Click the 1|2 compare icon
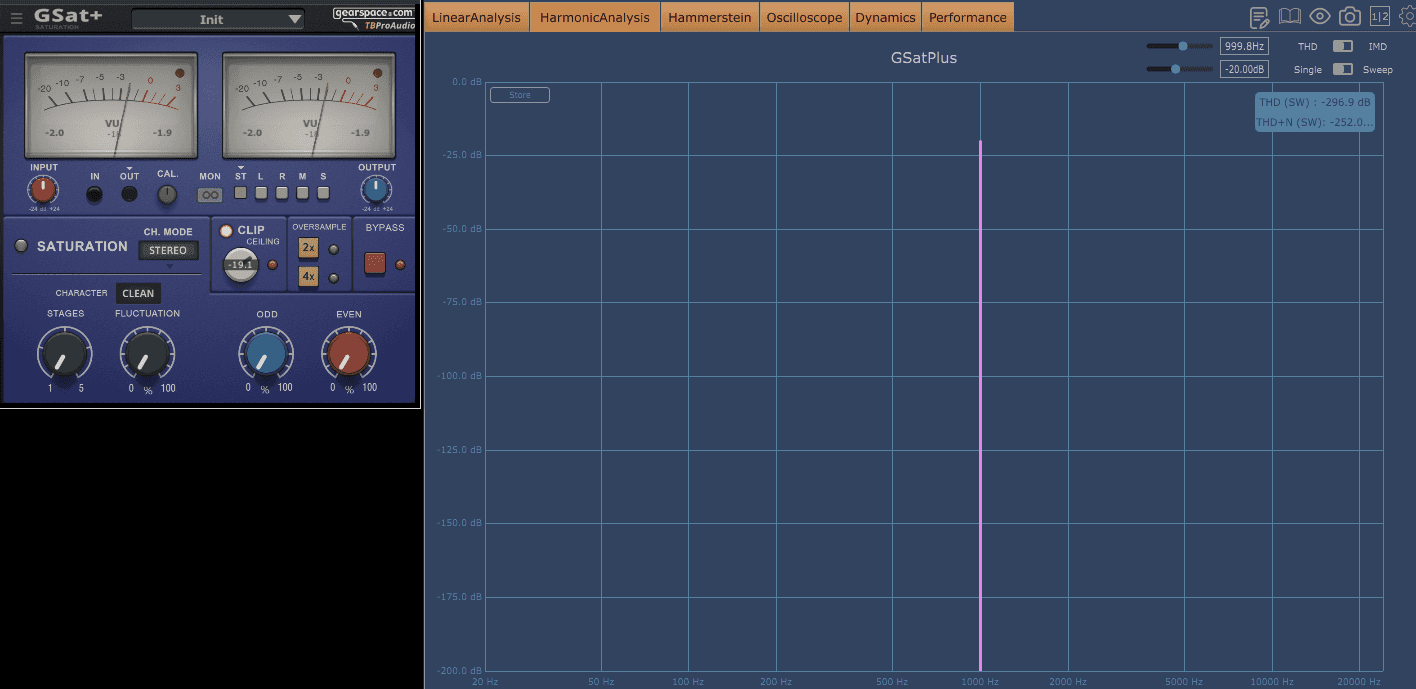1416x689 pixels. [x=1379, y=16]
